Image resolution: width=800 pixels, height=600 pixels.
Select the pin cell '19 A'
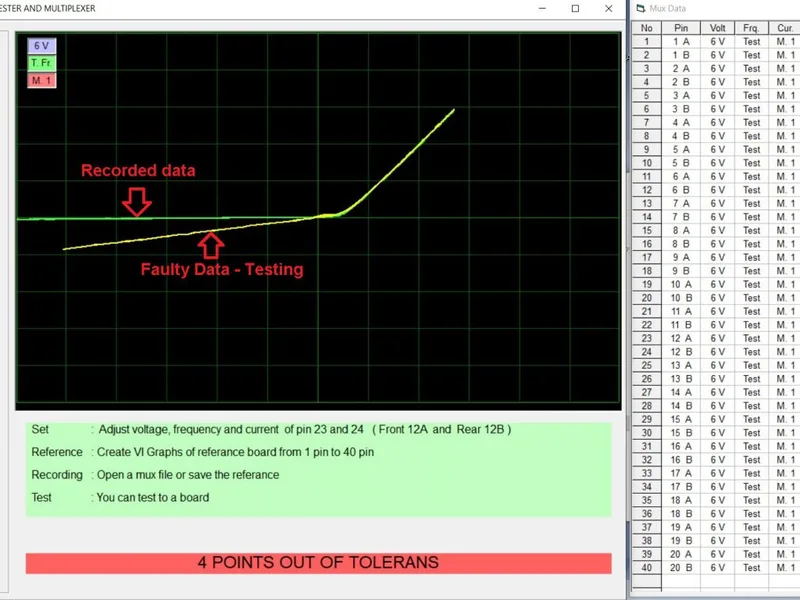[x=681, y=528]
